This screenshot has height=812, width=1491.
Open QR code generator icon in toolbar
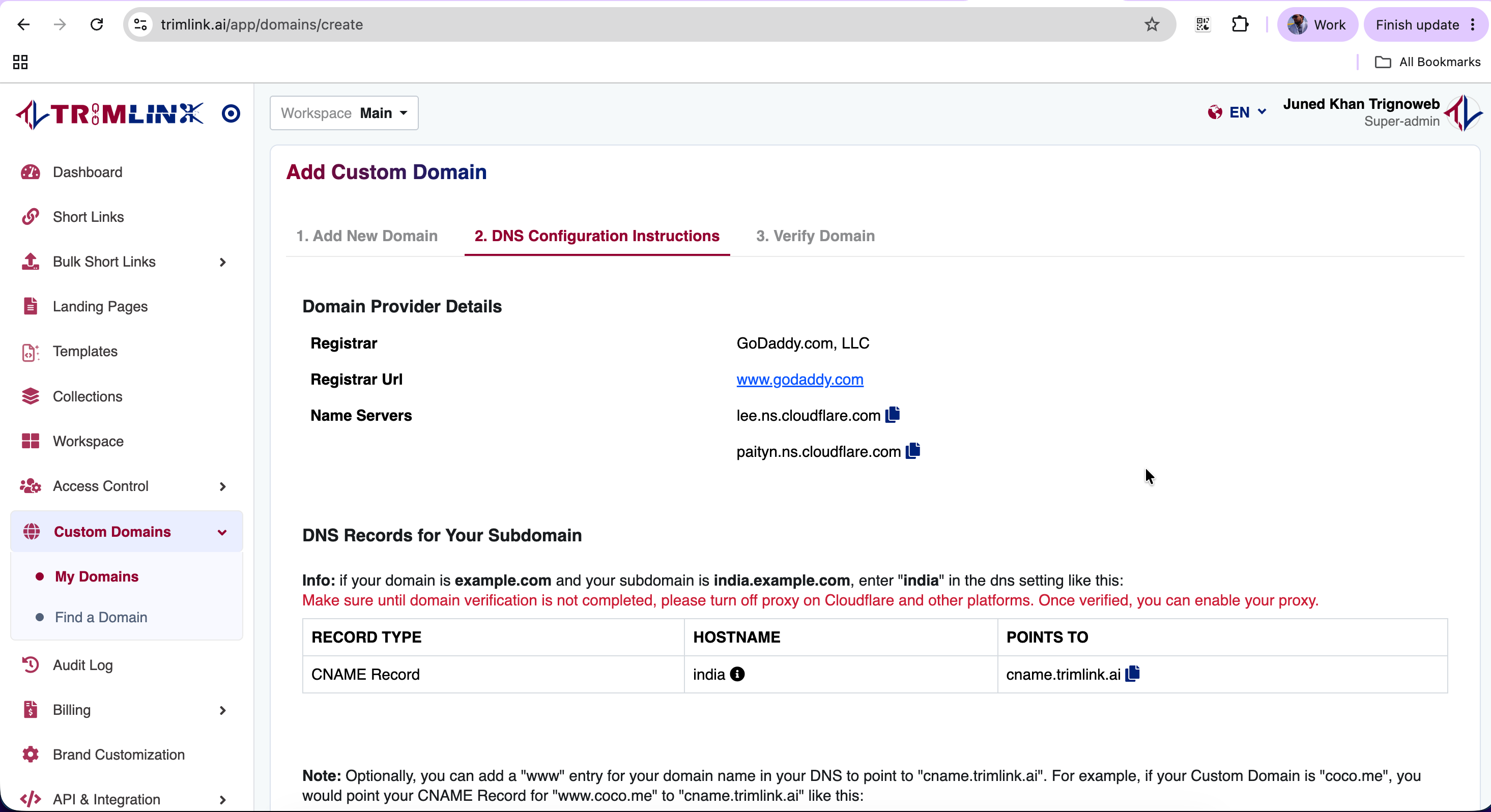1203,24
